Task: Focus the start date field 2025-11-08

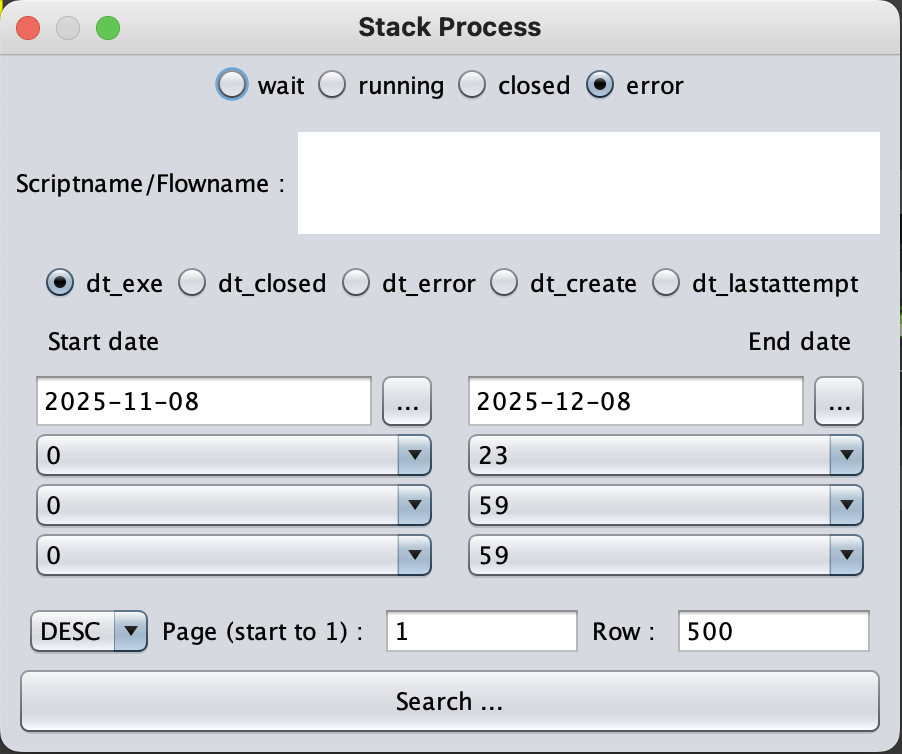Action: 204,402
